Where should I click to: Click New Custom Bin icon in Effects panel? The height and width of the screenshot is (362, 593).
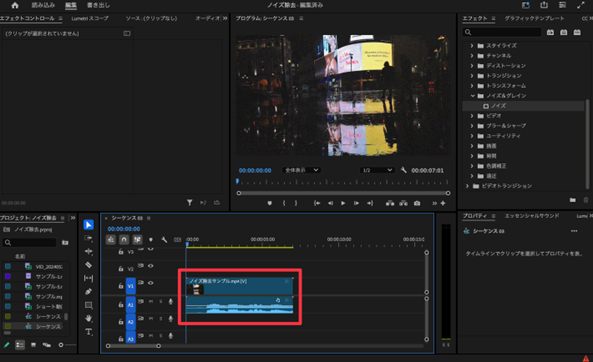(573, 200)
